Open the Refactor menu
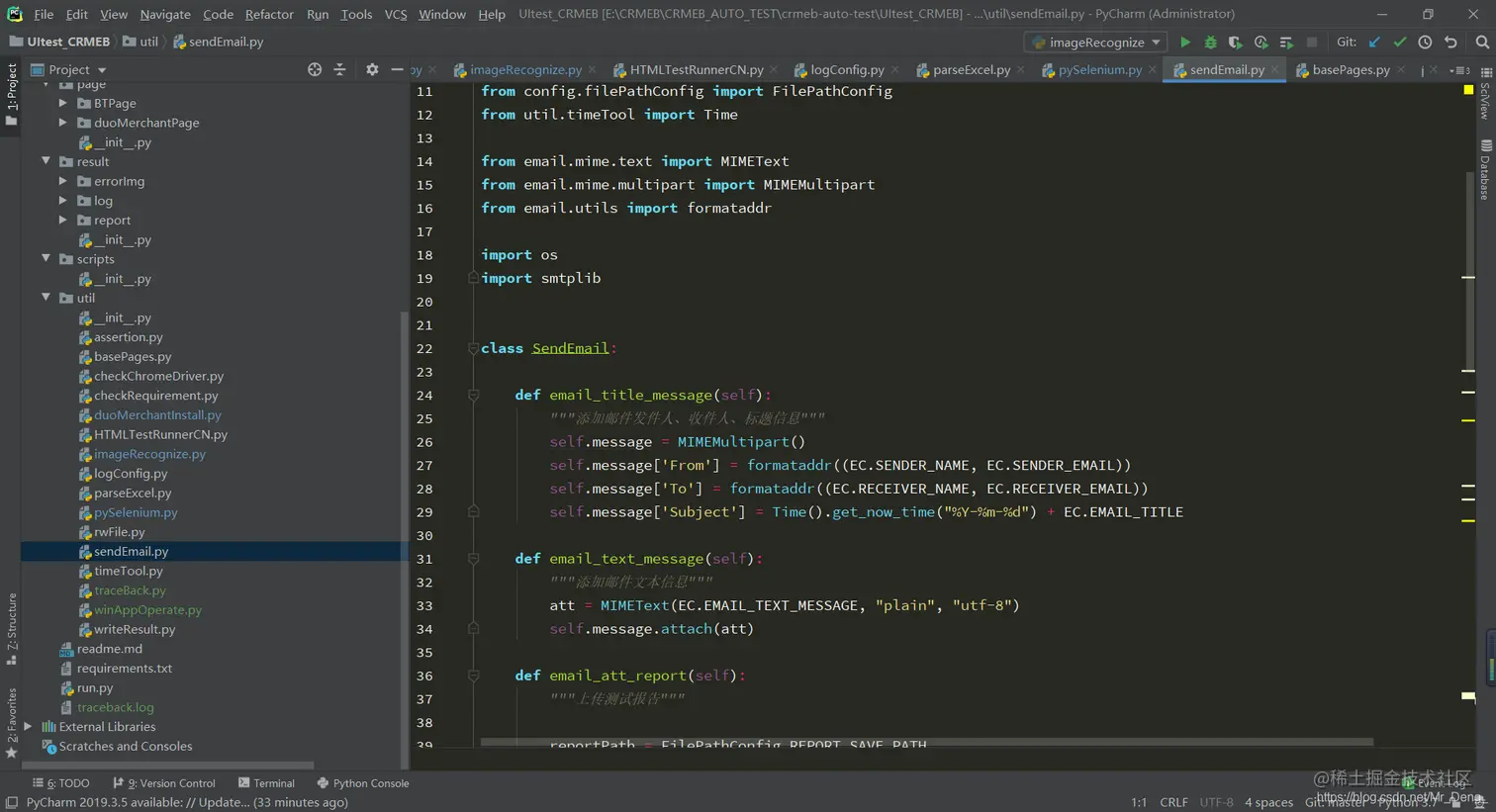The height and width of the screenshot is (812, 1496). (x=269, y=14)
